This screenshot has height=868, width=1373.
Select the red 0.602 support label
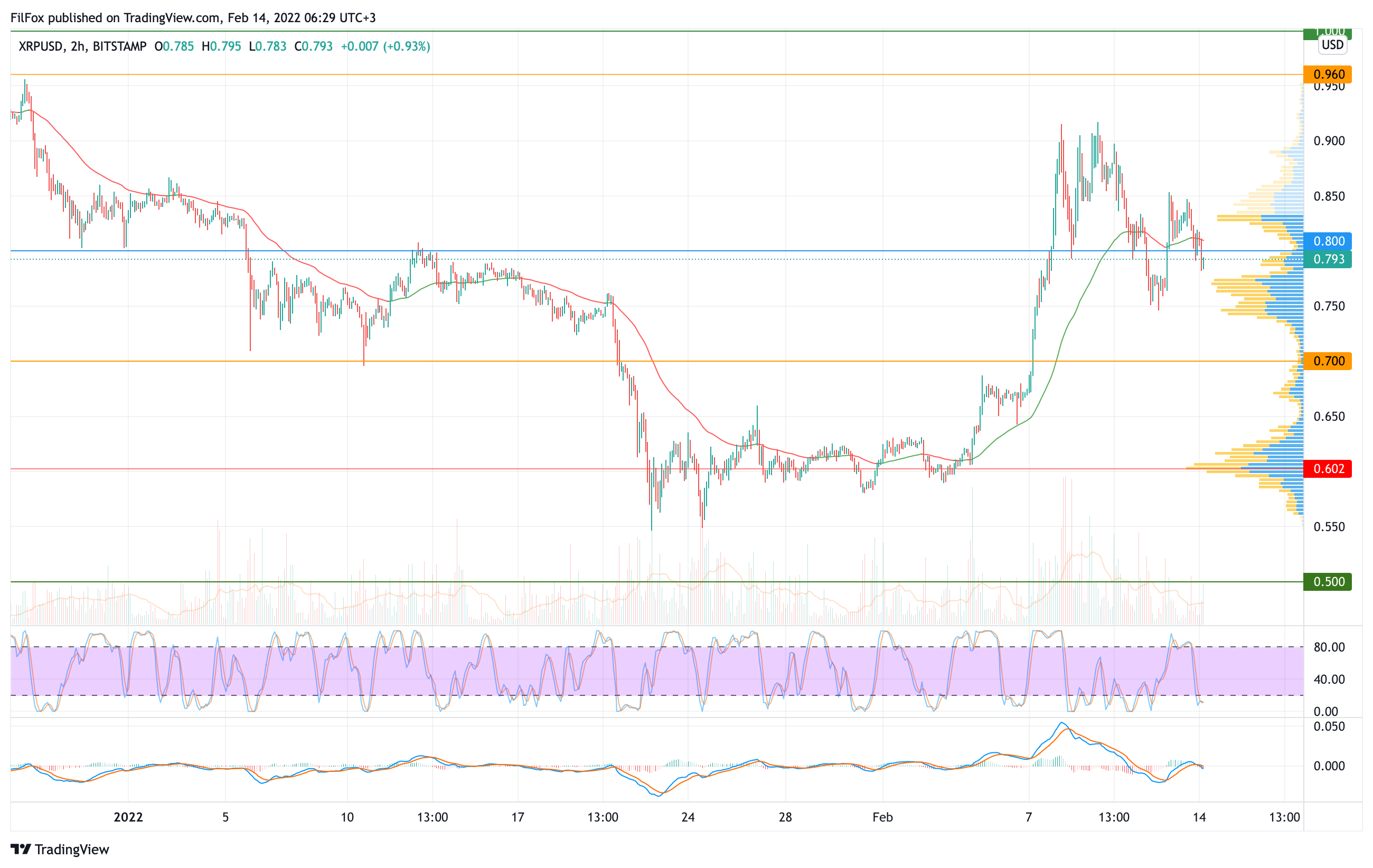(1328, 468)
